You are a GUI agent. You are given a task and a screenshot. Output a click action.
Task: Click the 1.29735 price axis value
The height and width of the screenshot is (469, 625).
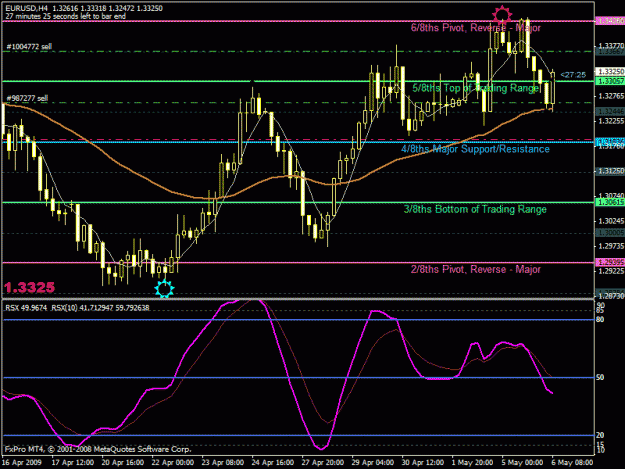point(611,246)
